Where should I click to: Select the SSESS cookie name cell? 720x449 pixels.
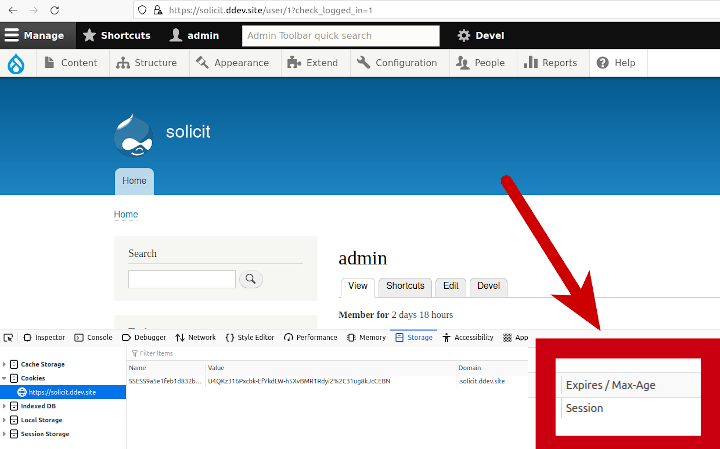tap(166, 381)
